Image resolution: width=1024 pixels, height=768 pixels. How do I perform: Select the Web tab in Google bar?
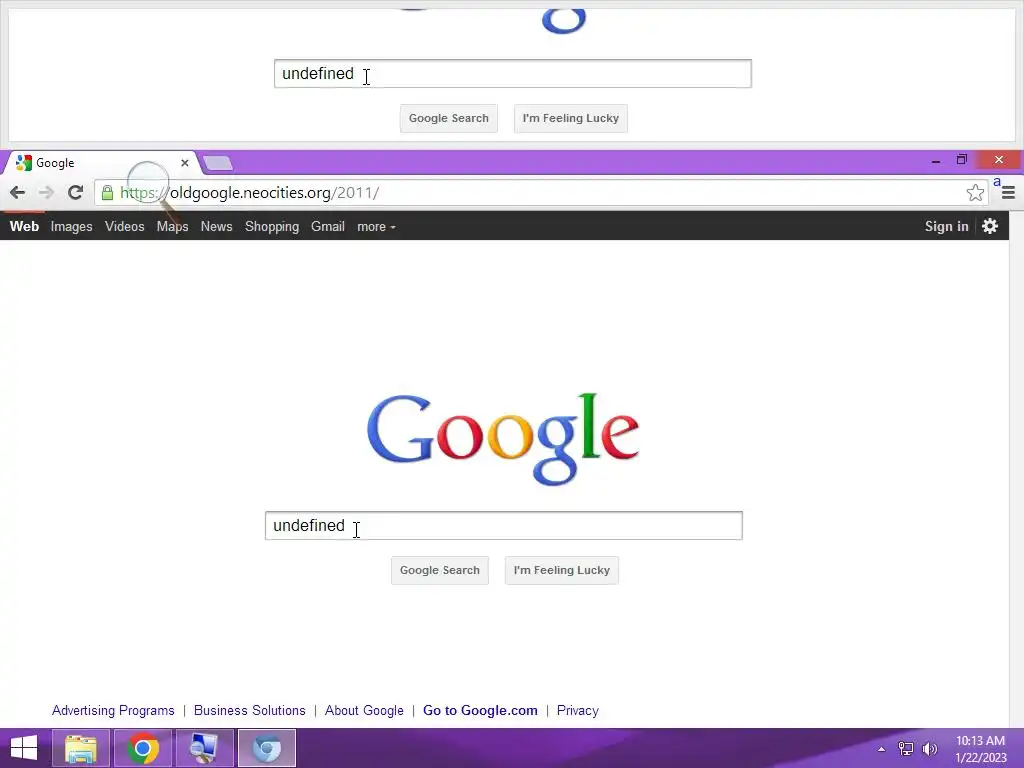point(24,227)
